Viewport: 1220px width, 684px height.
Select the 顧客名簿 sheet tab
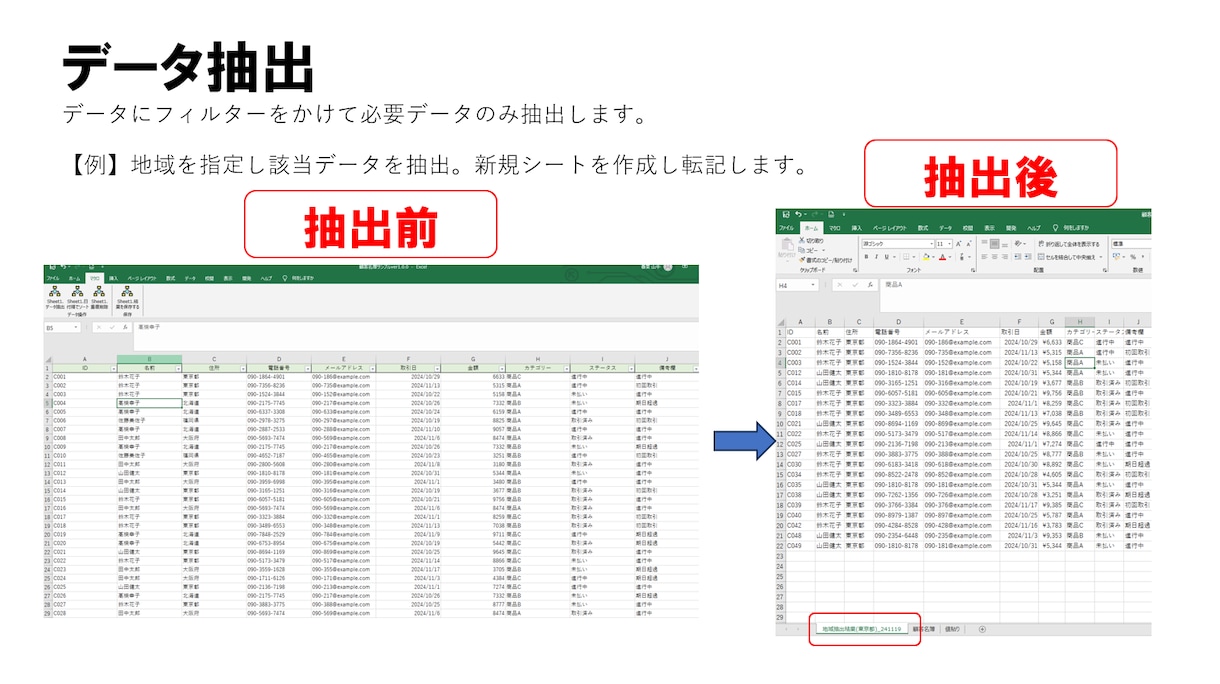pos(924,629)
